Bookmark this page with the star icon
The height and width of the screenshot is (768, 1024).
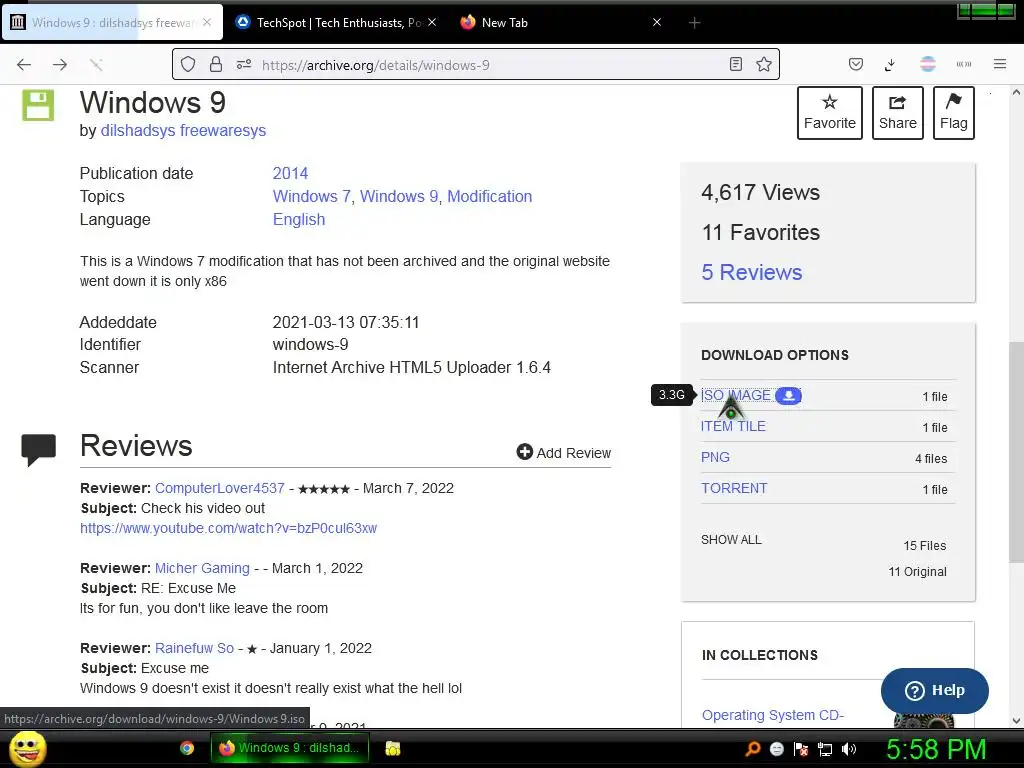(763, 64)
